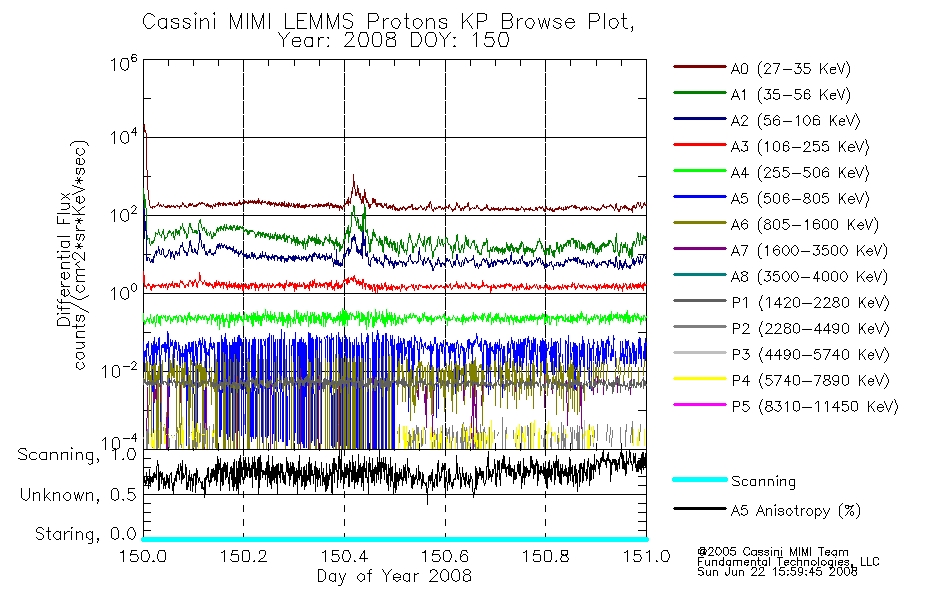
Task: Click the A5 (506-805 KeV) blue legend swatch
Action: coord(700,197)
